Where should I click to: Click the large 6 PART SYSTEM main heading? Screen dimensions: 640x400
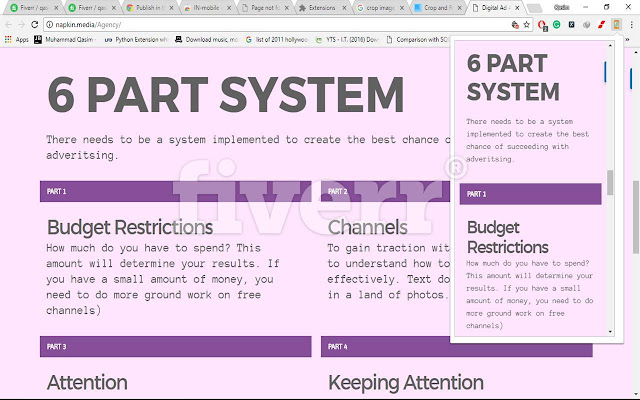(x=226, y=95)
